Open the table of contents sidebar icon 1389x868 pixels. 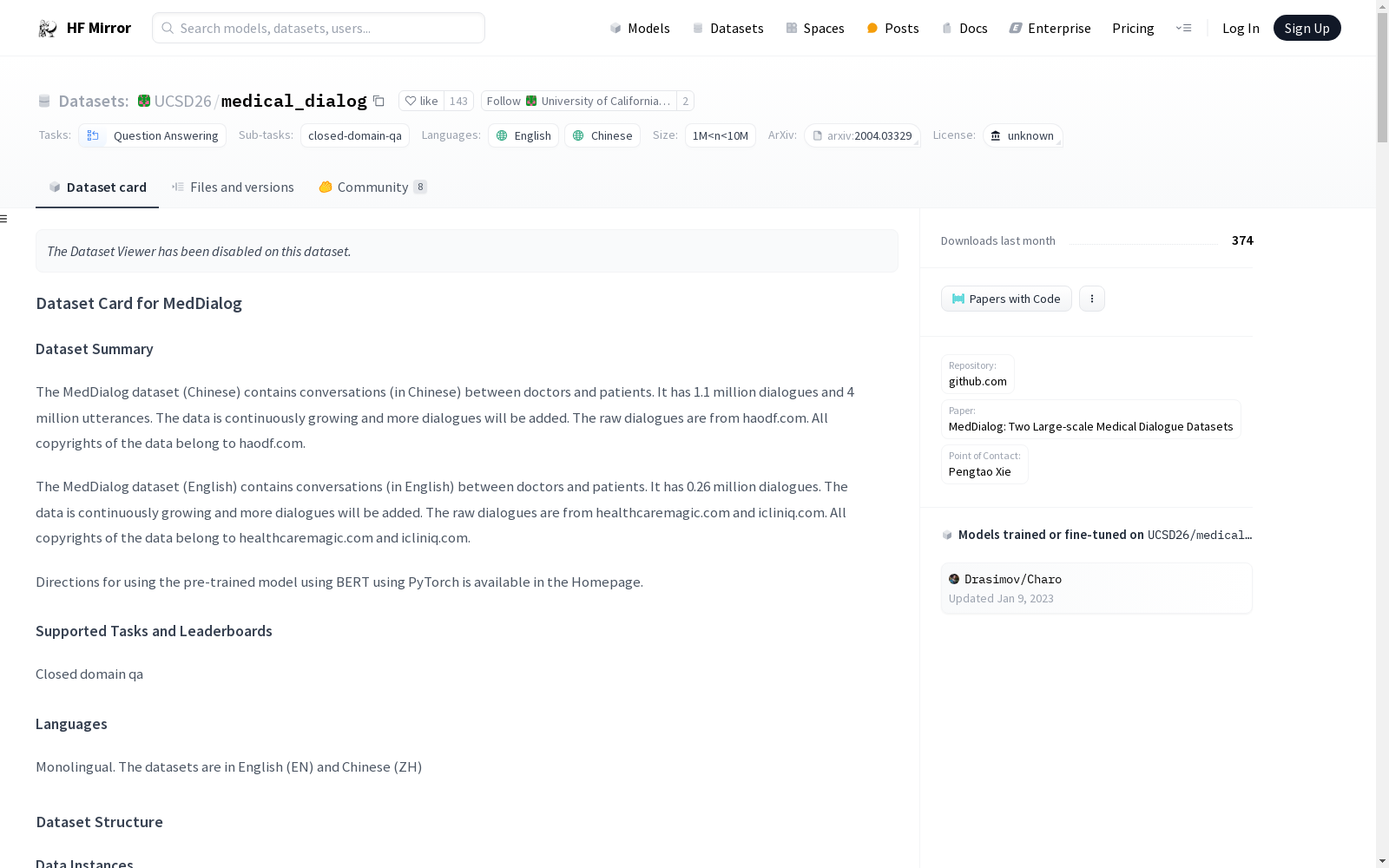[x=4, y=219]
